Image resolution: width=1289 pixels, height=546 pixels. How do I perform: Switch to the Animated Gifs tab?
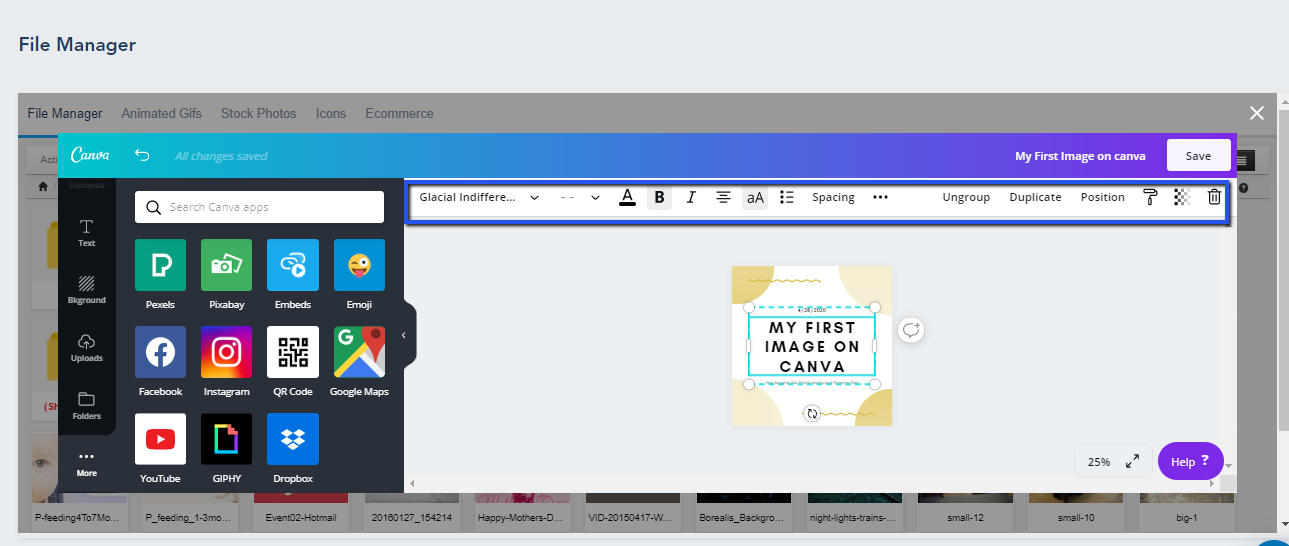click(162, 113)
